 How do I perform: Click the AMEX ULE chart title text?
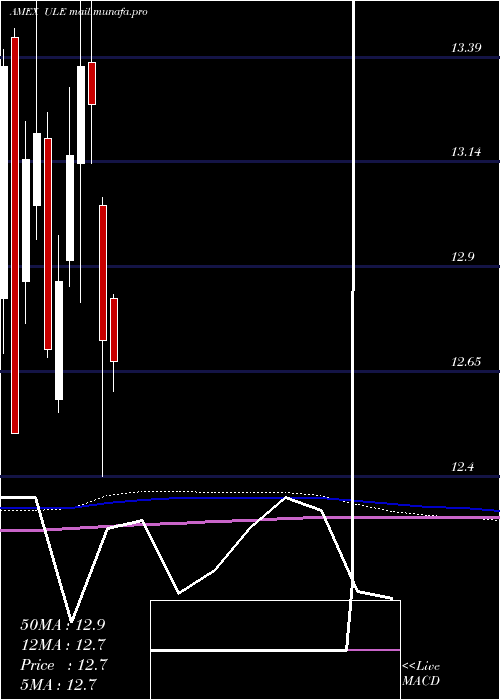(78, 12)
